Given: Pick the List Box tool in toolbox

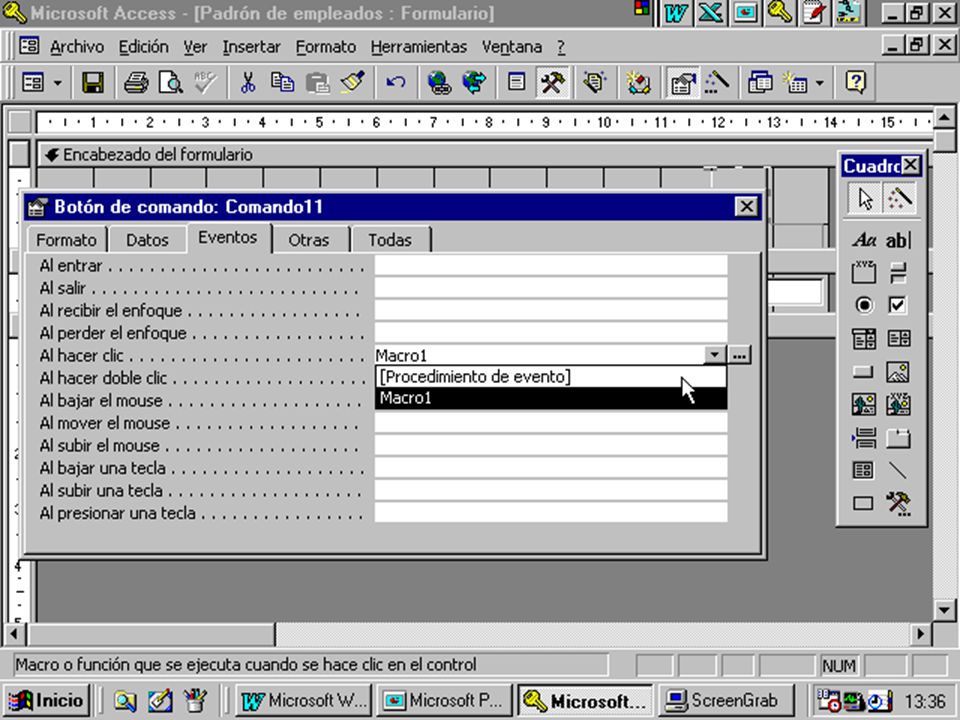Looking at the screenshot, I should tap(898, 338).
